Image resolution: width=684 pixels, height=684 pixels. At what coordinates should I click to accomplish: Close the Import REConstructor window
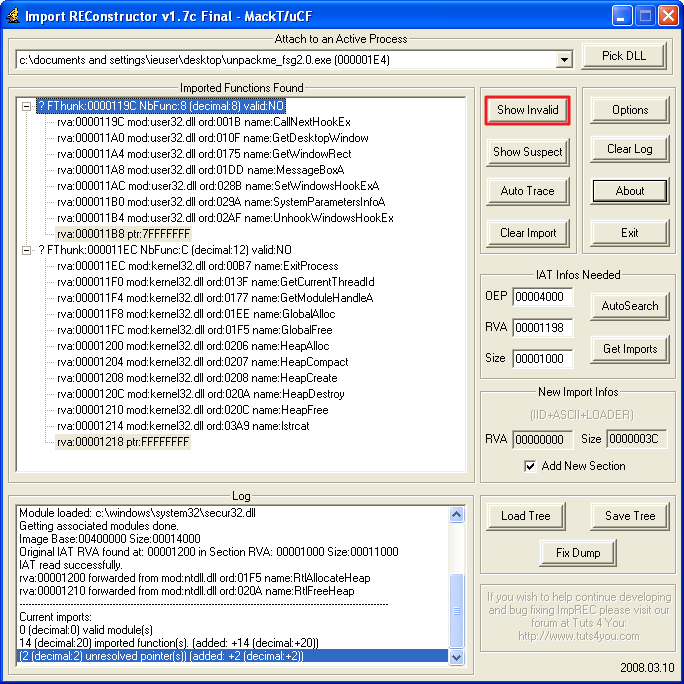(x=668, y=16)
